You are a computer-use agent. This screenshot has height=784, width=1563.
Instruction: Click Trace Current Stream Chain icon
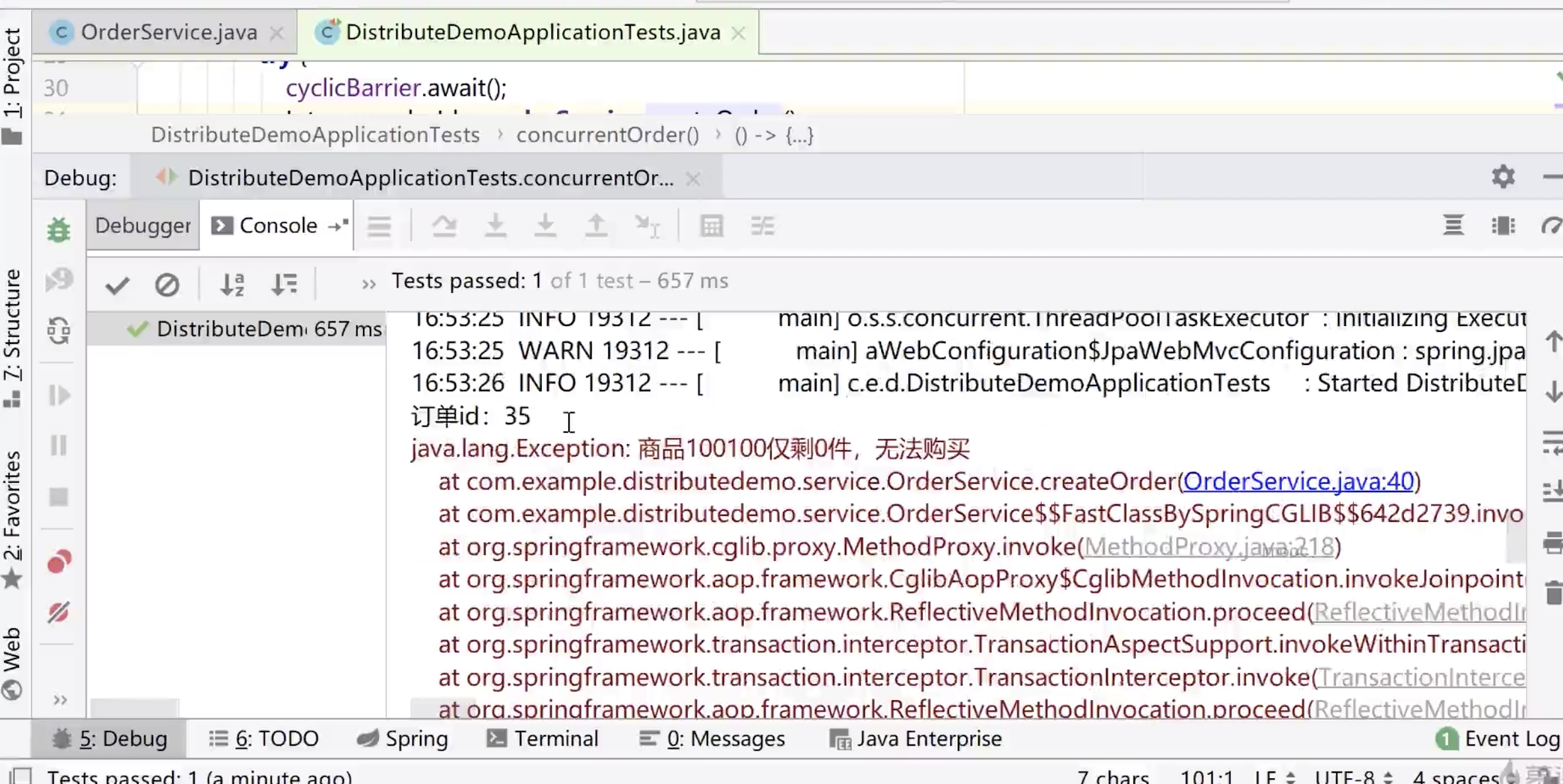(762, 226)
